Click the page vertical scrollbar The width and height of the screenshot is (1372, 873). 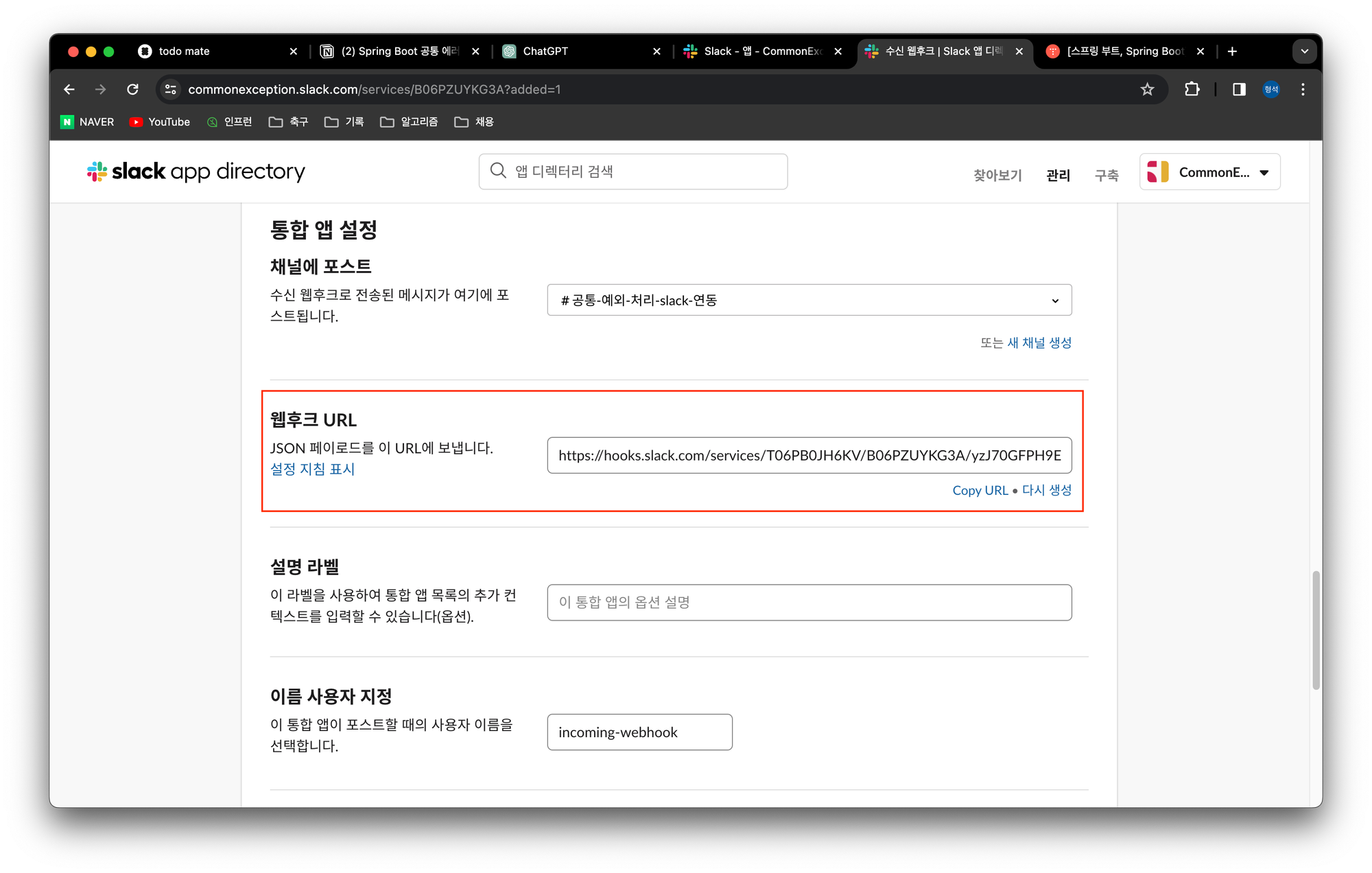pos(1316,630)
